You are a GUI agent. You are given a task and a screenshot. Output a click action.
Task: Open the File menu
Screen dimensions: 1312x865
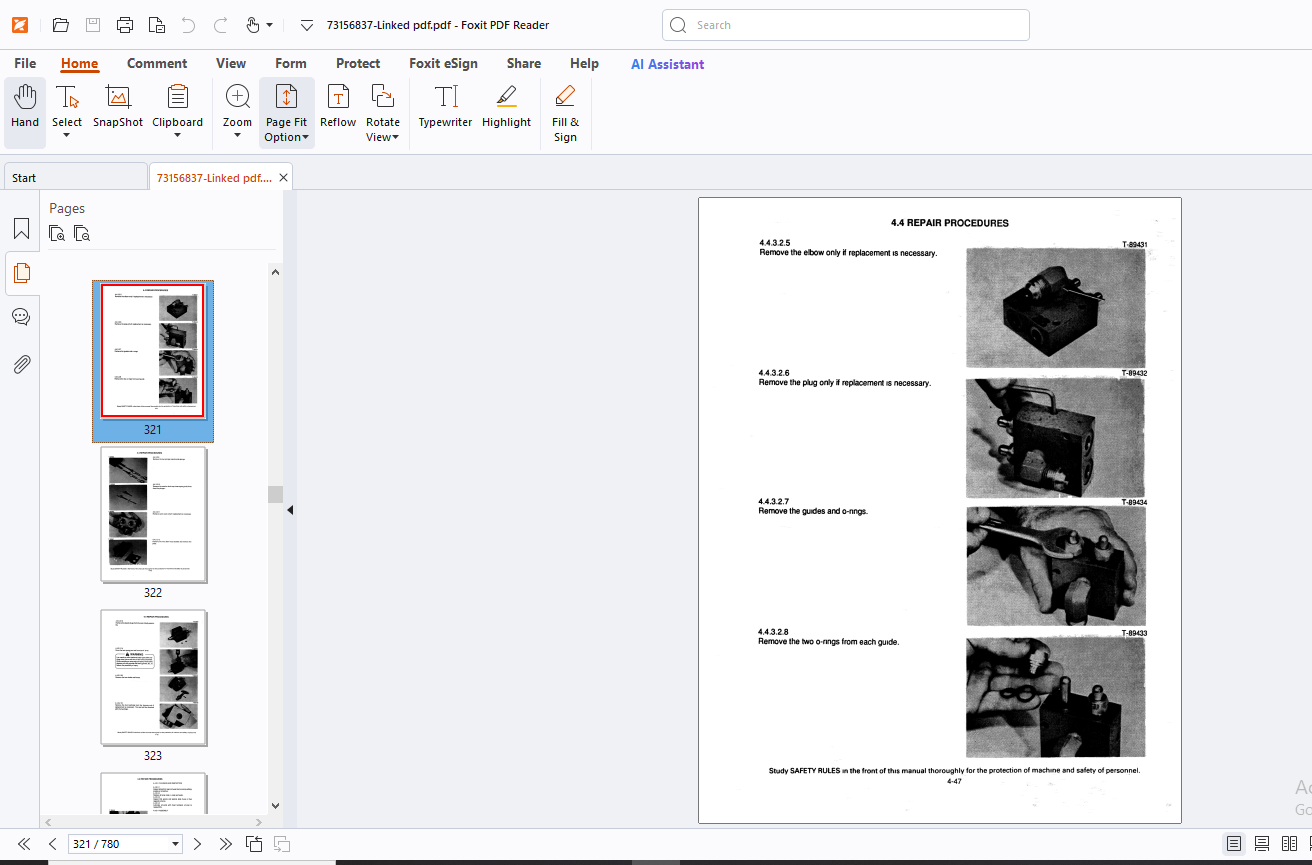coord(25,63)
